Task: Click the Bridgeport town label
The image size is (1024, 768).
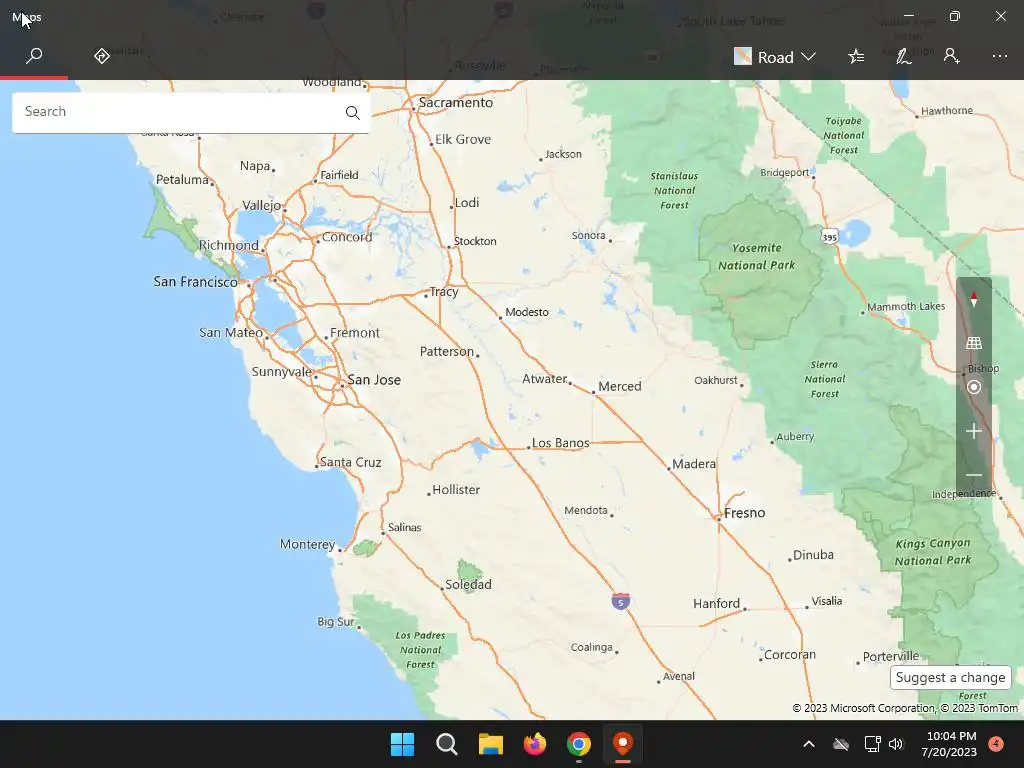Action: coord(784,172)
